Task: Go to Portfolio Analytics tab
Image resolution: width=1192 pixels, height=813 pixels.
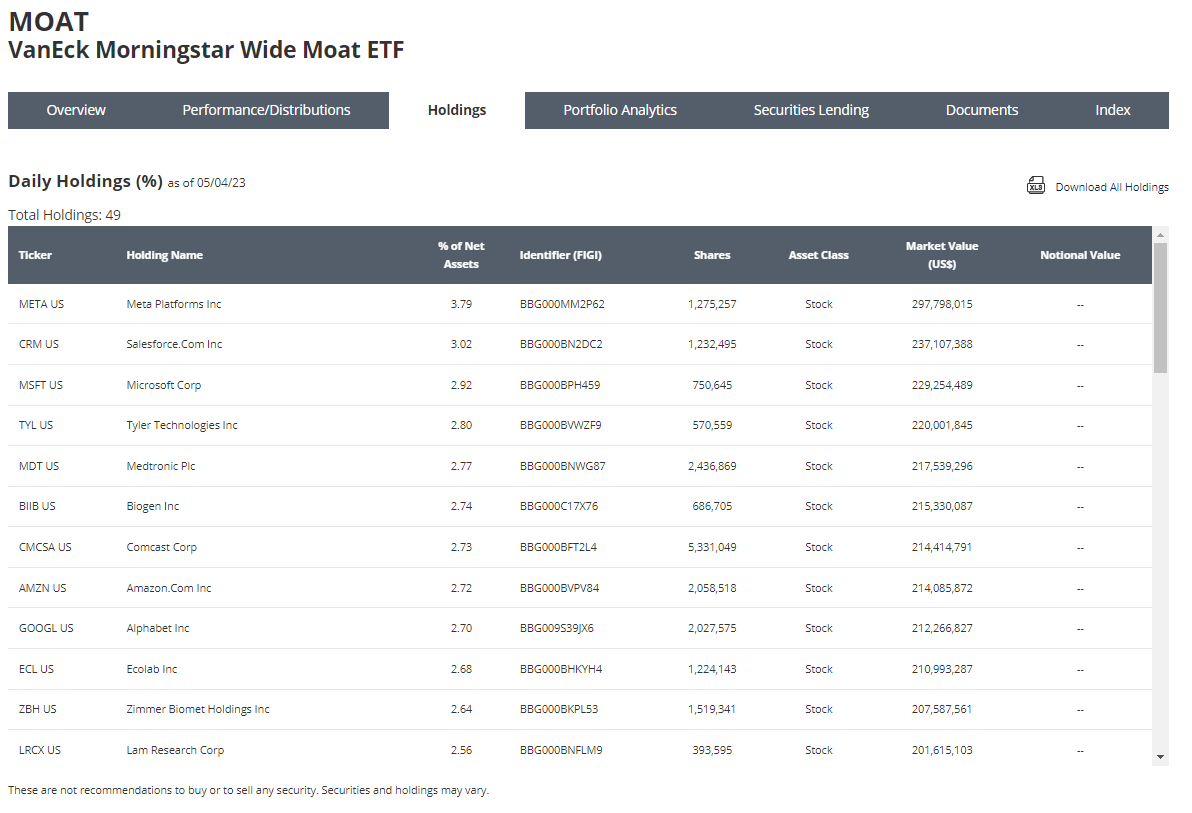Action: tap(620, 110)
